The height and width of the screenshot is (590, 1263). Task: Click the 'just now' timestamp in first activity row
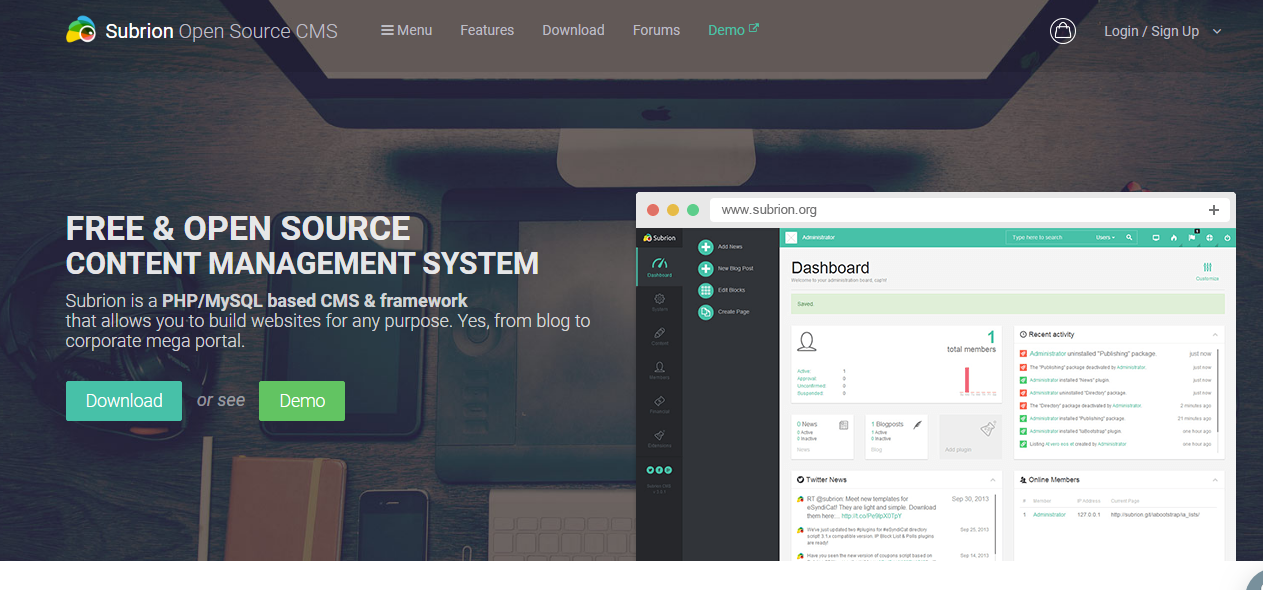(1200, 353)
